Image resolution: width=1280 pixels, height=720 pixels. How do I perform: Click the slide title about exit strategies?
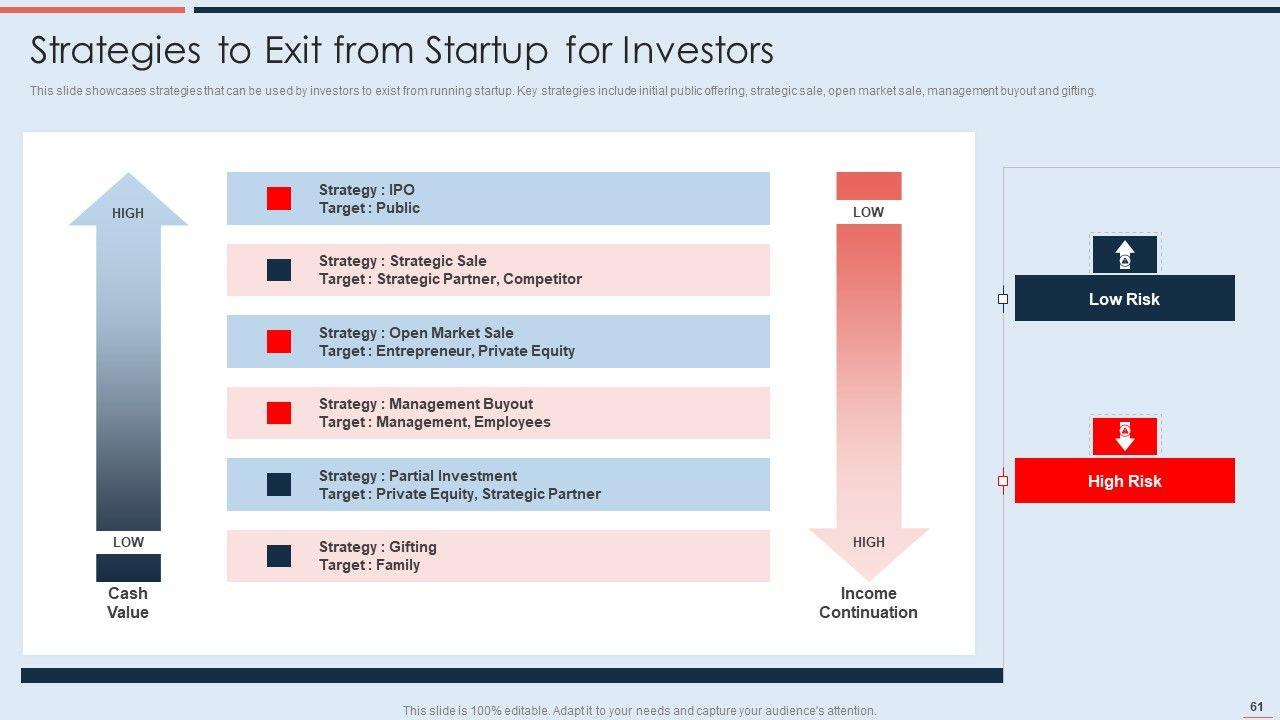(x=402, y=50)
